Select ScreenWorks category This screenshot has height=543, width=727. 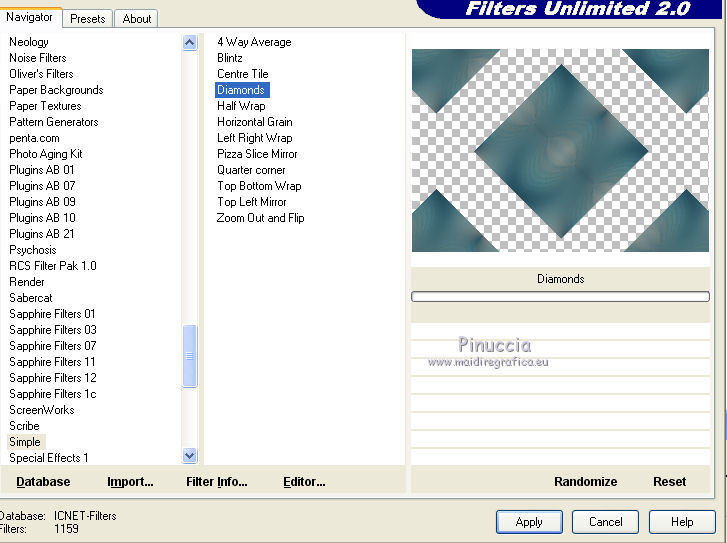pyautogui.click(x=42, y=410)
